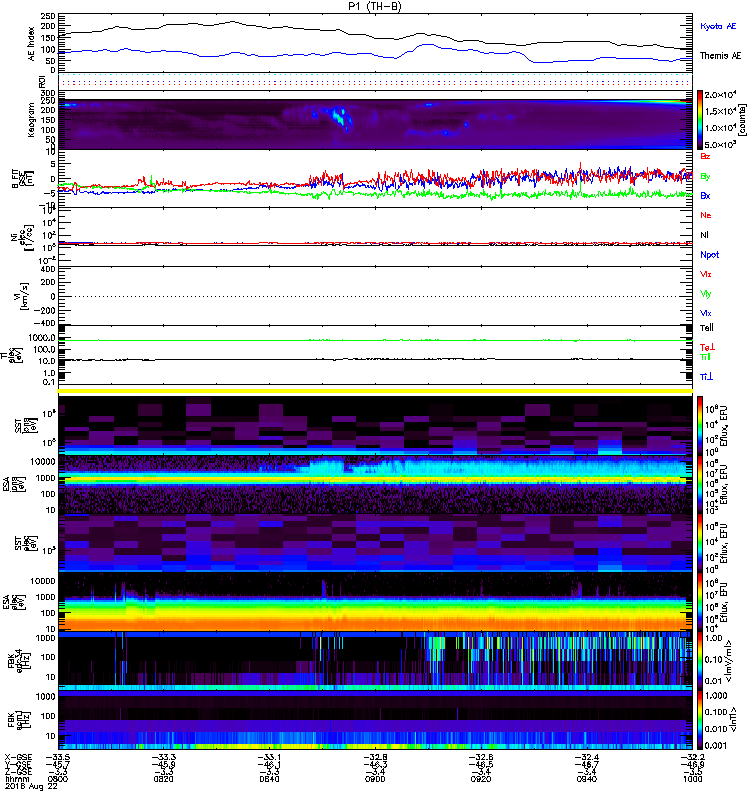Click the Keogram counts color bar

click(700, 120)
